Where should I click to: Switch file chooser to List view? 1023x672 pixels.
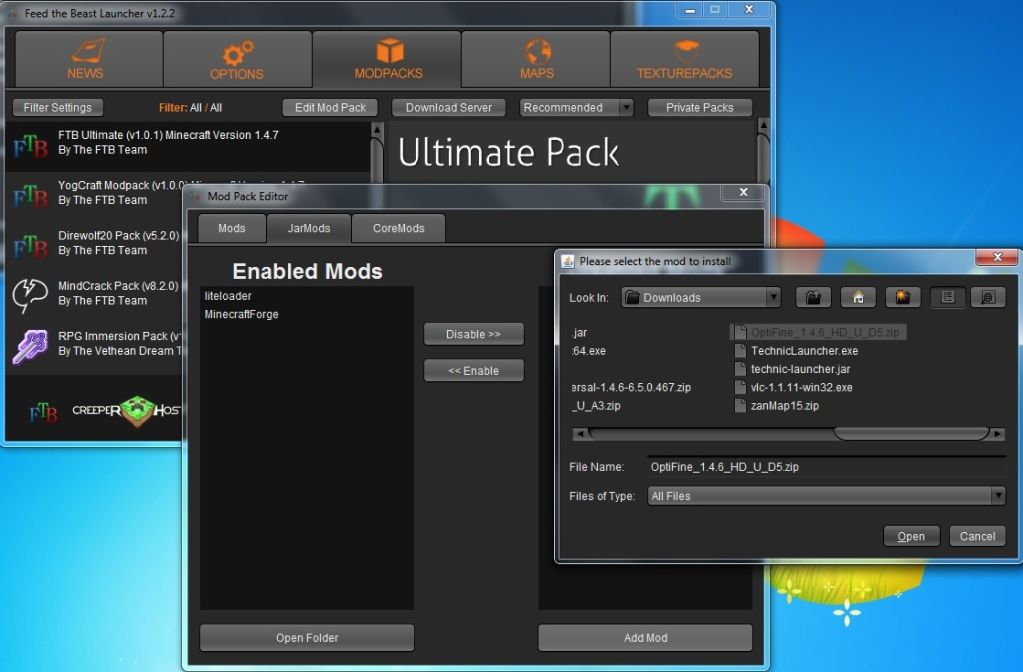[x=948, y=298]
